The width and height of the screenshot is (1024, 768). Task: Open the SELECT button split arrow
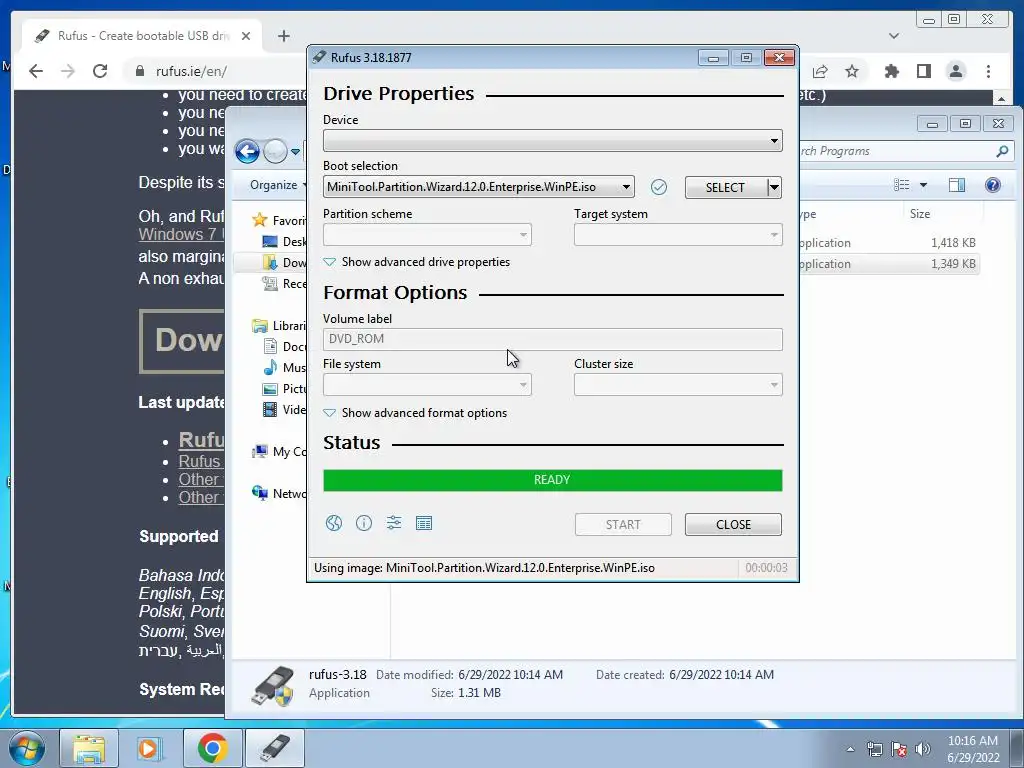[774, 187]
